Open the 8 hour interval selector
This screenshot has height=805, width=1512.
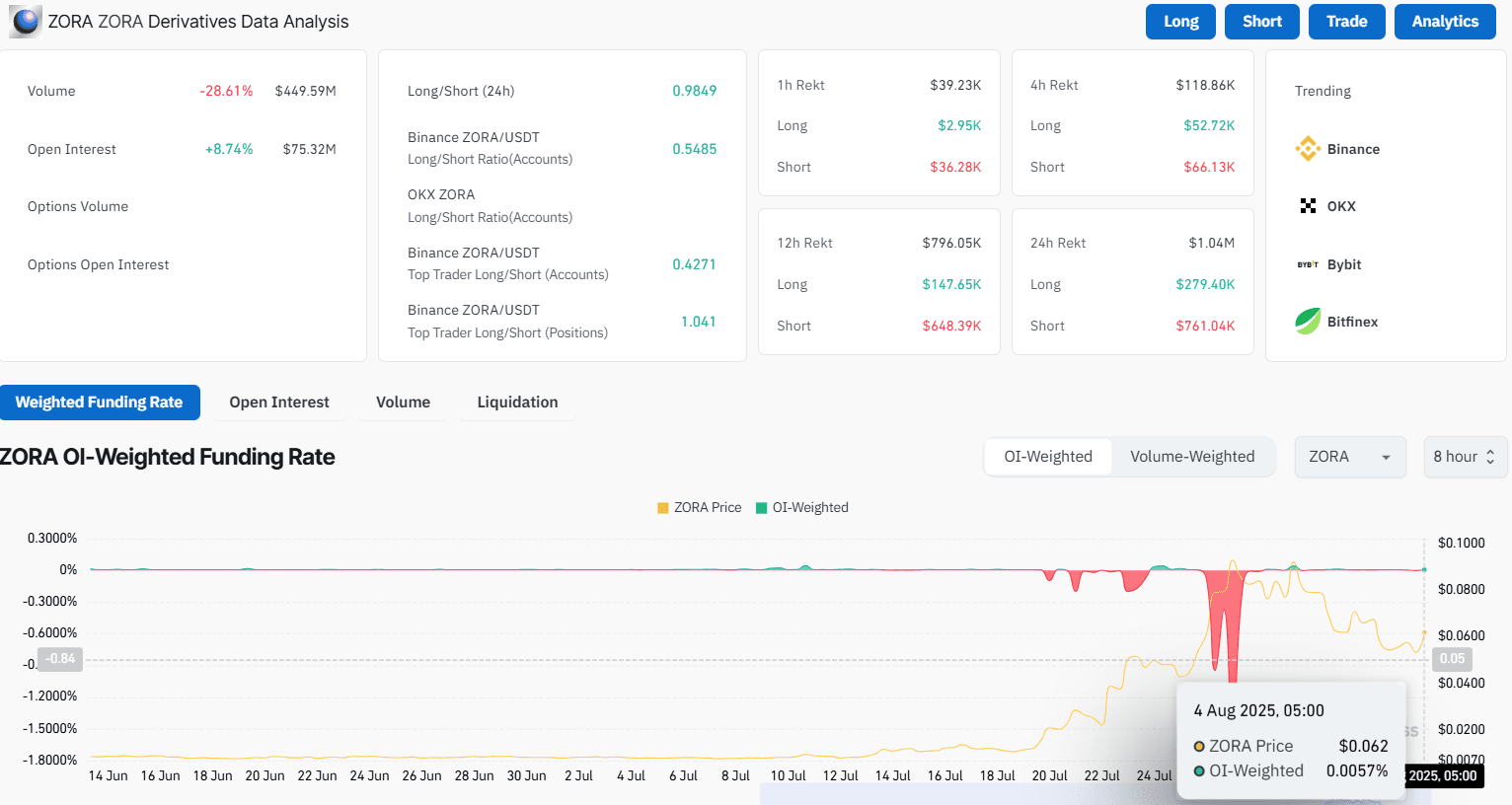tap(1466, 457)
